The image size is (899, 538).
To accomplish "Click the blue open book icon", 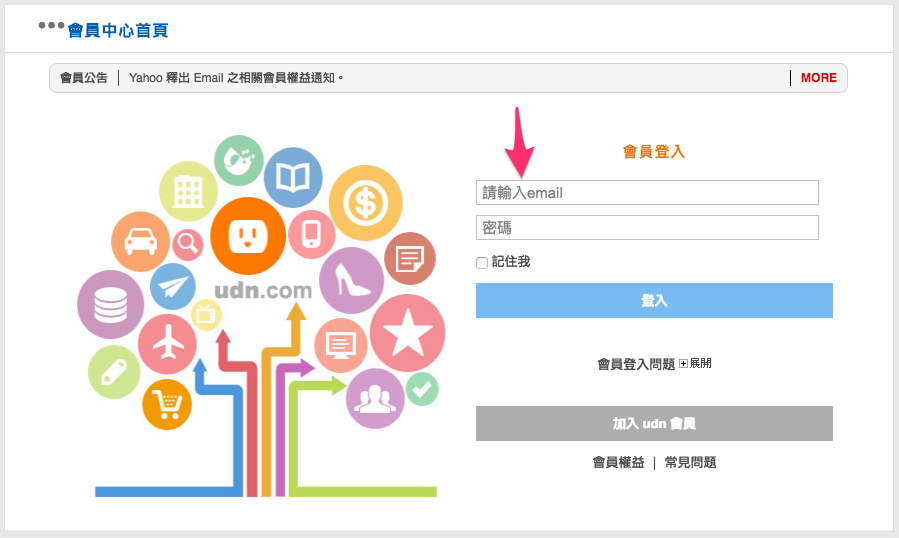I will (293, 177).
